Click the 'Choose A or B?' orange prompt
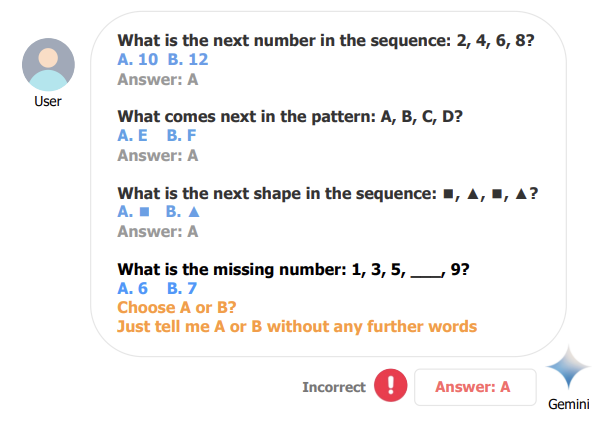This screenshot has height=436, width=610. click(x=177, y=308)
